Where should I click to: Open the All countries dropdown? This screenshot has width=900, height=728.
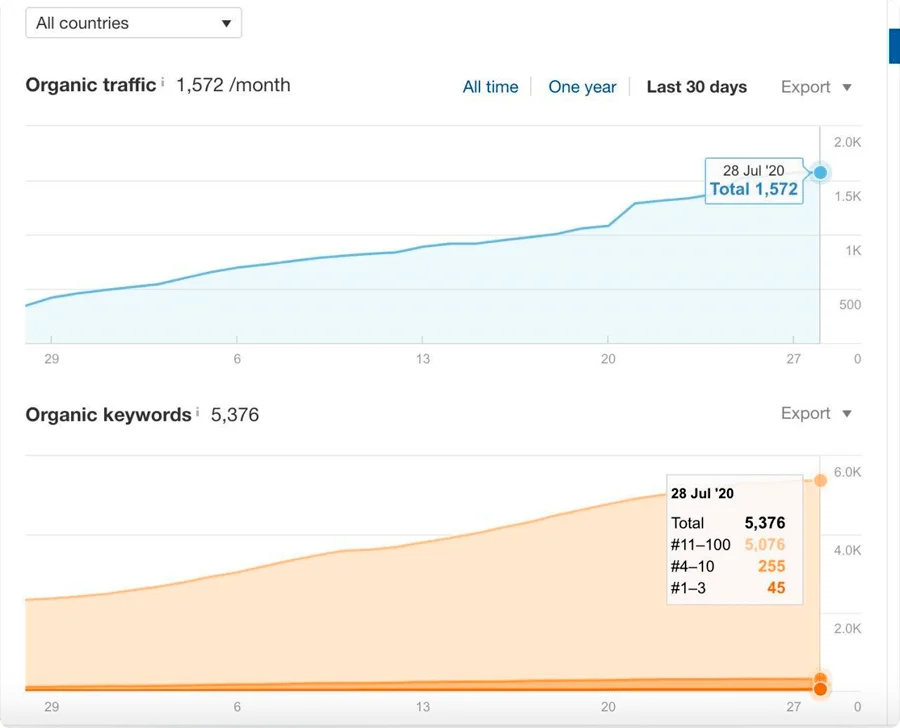tap(133, 23)
